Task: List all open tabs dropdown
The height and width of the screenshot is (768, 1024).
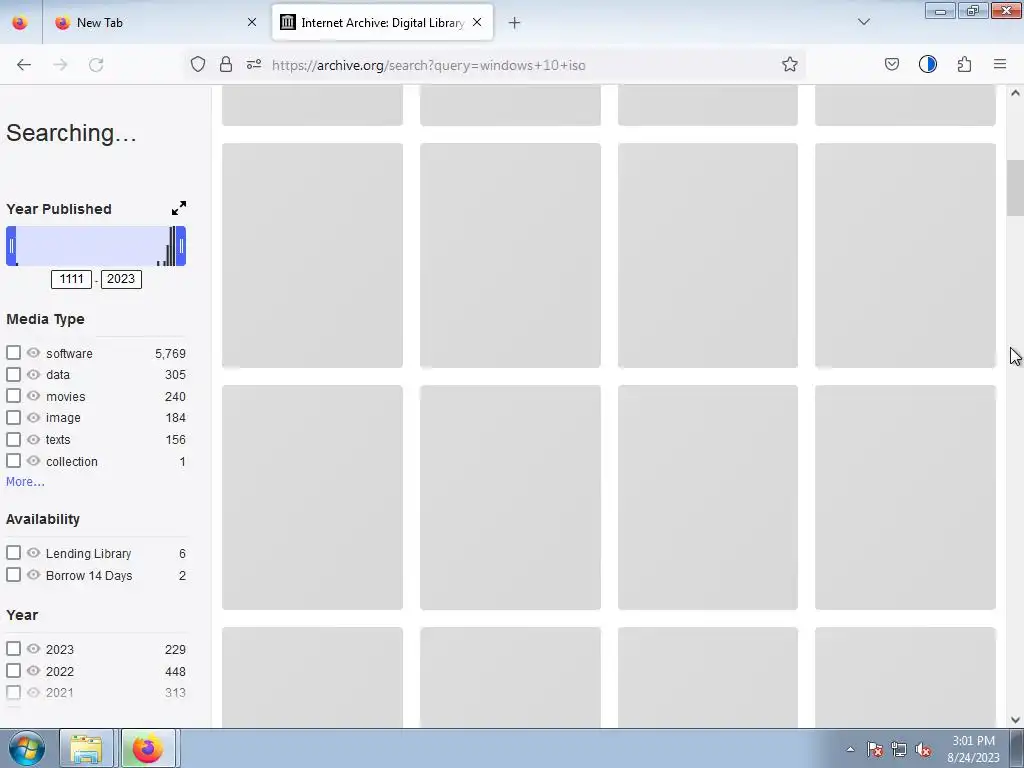Action: pyautogui.click(x=863, y=22)
